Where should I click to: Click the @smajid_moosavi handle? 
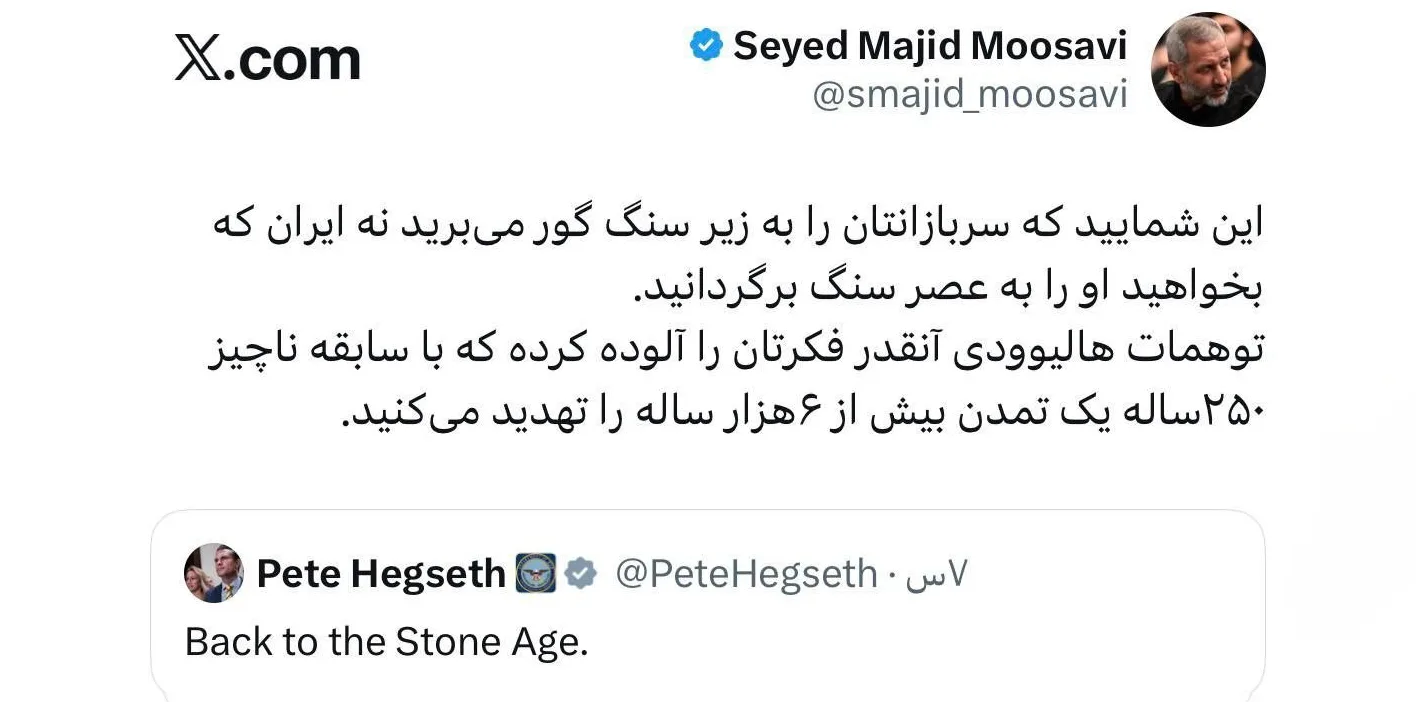pos(969,96)
